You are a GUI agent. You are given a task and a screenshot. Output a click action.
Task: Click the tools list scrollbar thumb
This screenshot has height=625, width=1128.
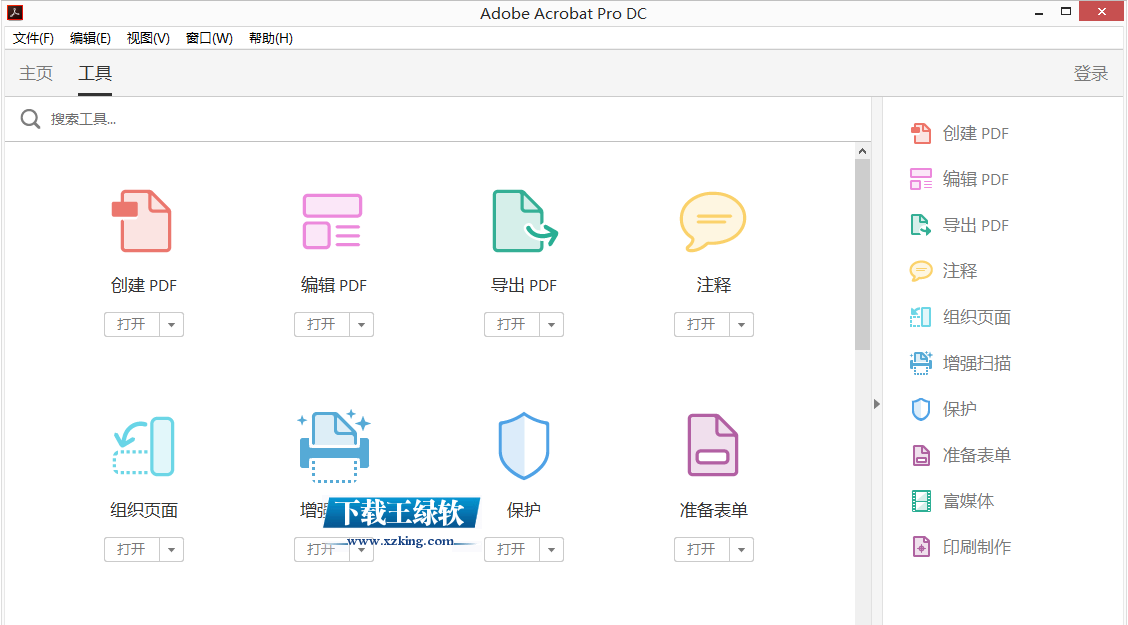coord(862,255)
